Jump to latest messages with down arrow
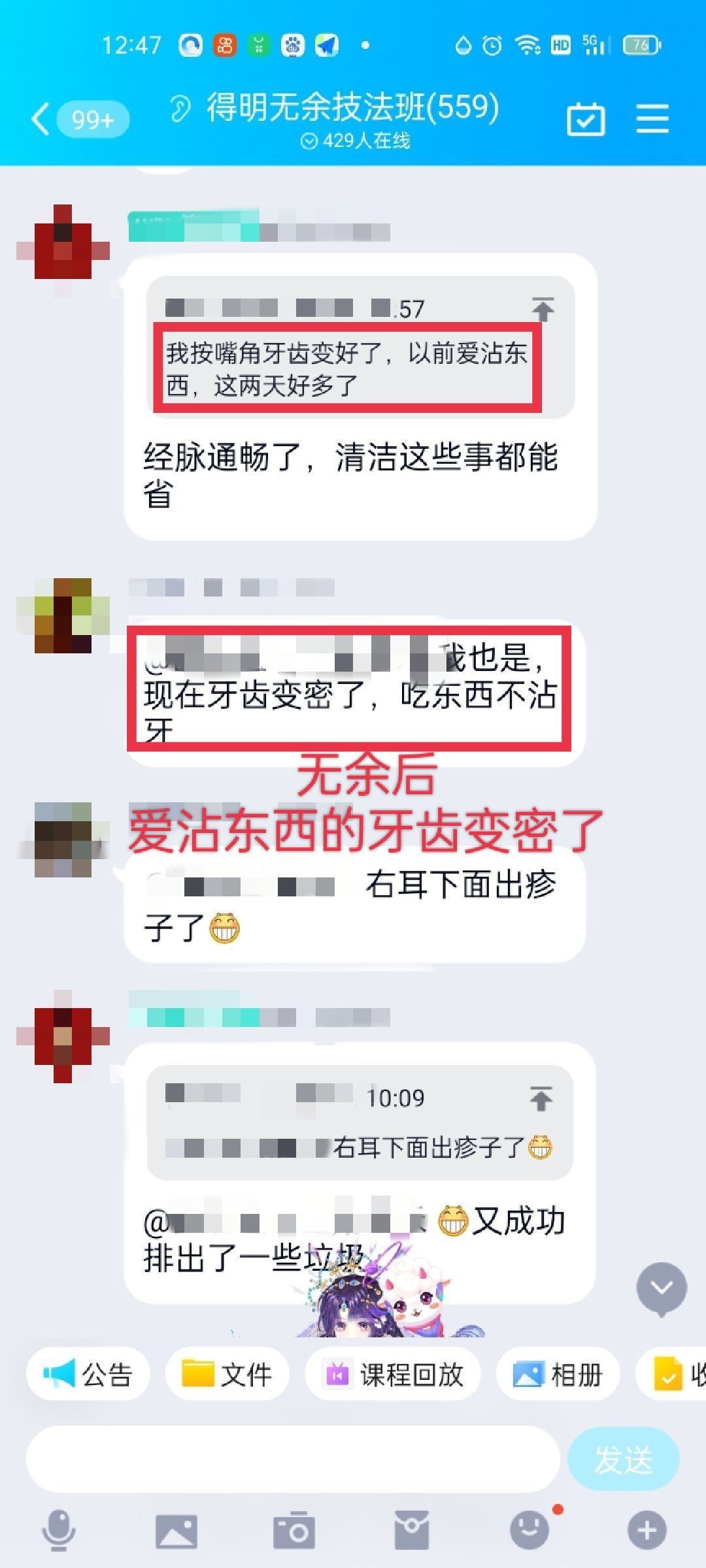Image resolution: width=706 pixels, height=1568 pixels. pyautogui.click(x=662, y=1288)
